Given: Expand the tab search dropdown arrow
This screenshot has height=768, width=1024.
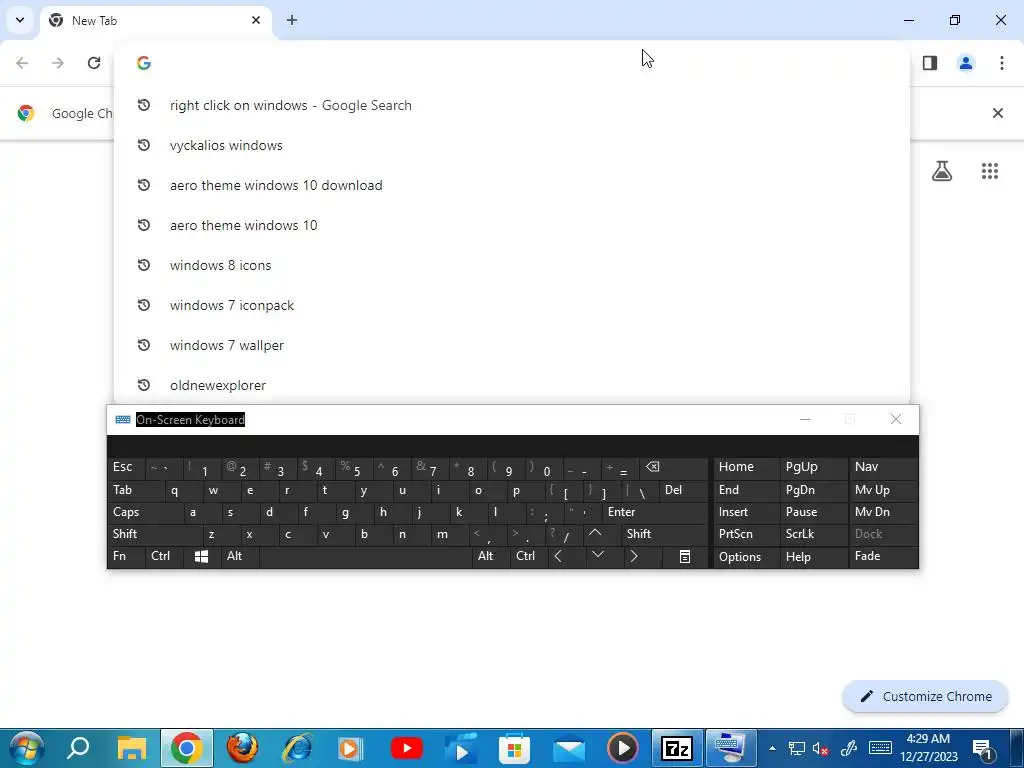Looking at the screenshot, I should [20, 20].
